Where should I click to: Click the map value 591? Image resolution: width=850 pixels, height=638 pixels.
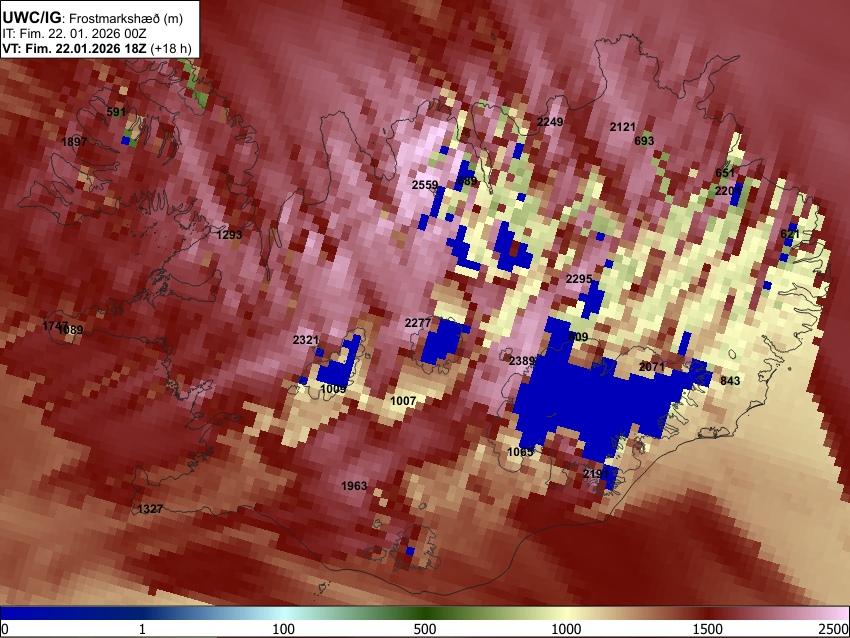[116, 112]
